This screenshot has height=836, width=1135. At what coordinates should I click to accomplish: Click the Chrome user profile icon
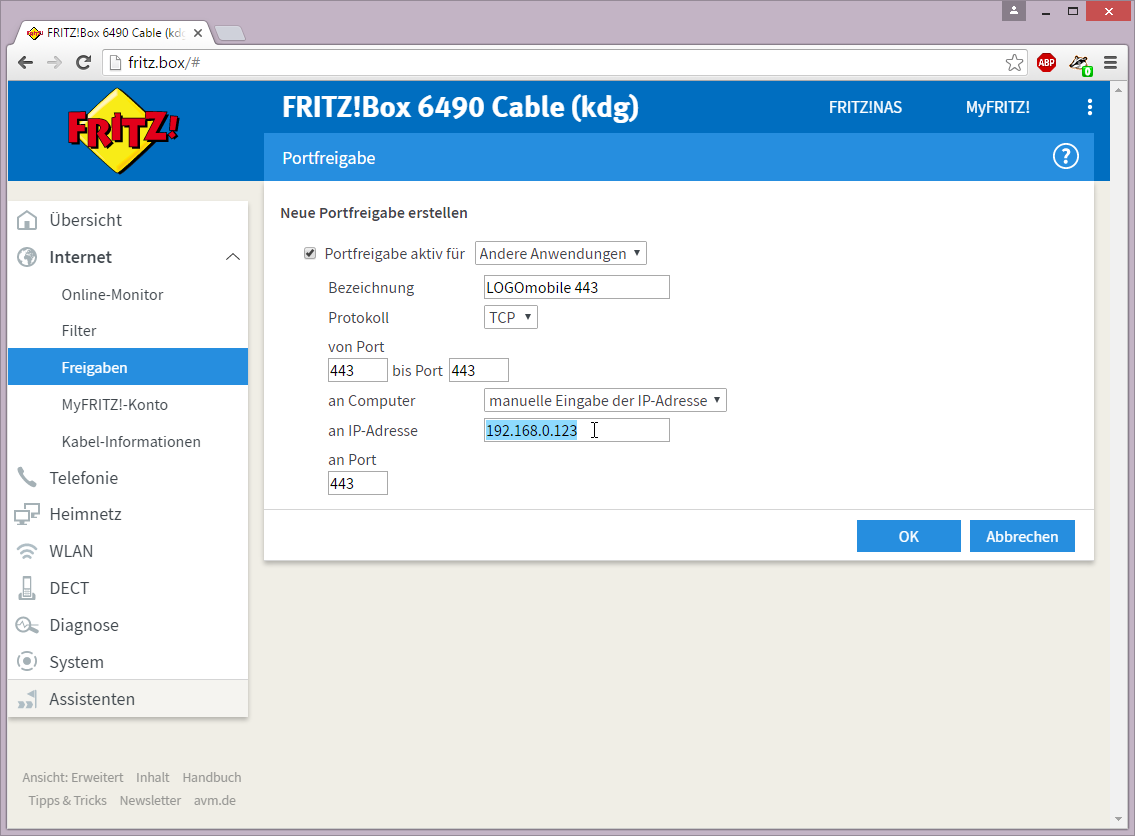1013,11
